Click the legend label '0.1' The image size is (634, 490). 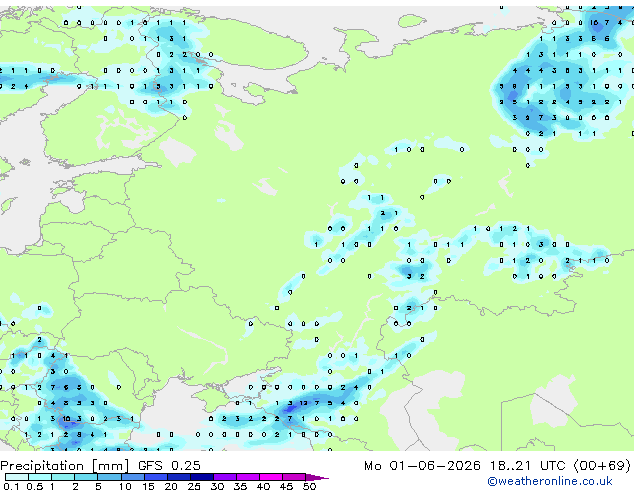[11, 486]
